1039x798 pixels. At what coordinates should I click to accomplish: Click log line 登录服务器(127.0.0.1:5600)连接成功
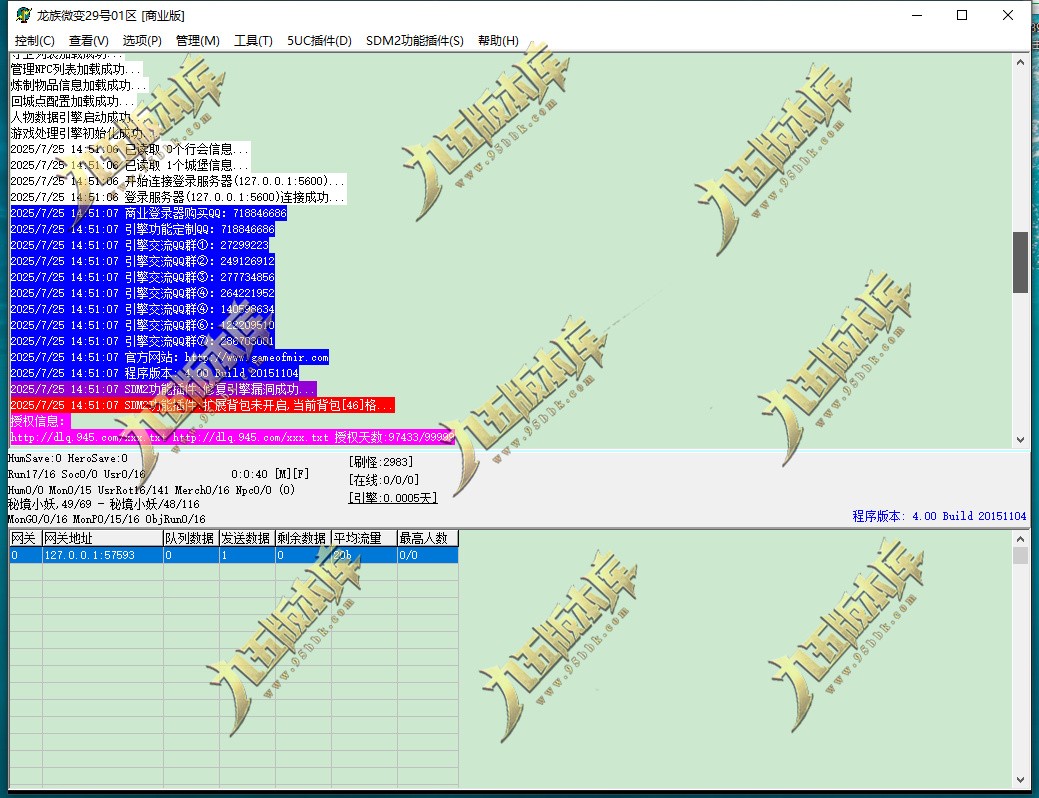[x=178, y=197]
